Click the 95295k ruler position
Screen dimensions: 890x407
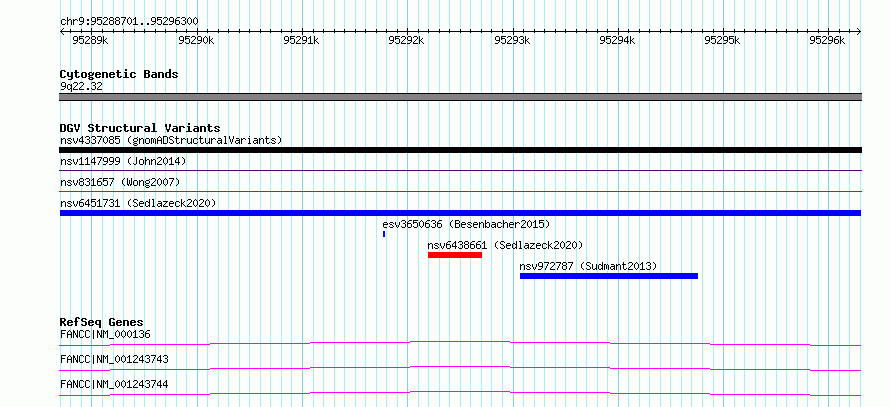tap(722, 40)
